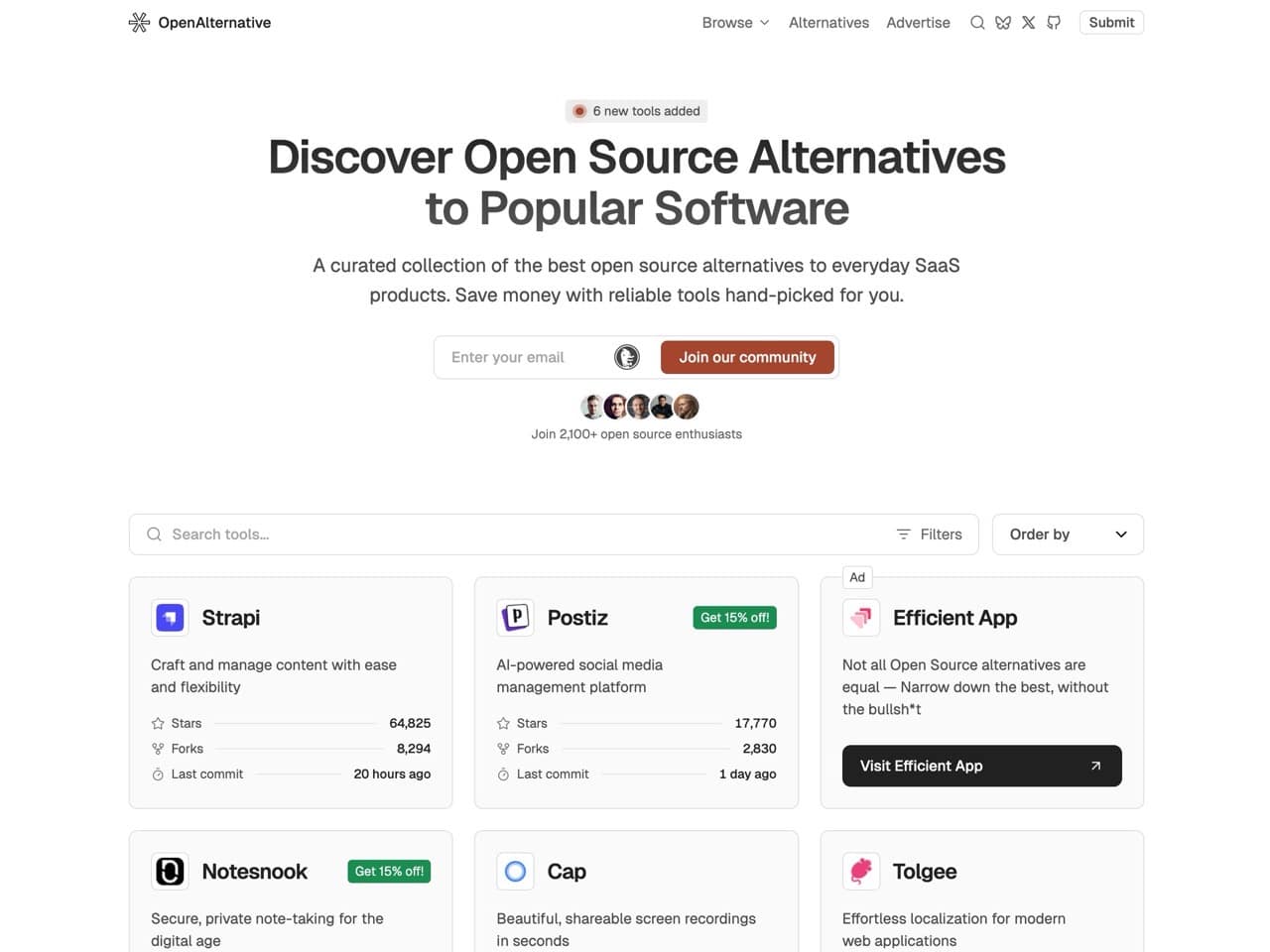Open the Alternatives nav item
The image size is (1270, 952).
click(x=828, y=23)
